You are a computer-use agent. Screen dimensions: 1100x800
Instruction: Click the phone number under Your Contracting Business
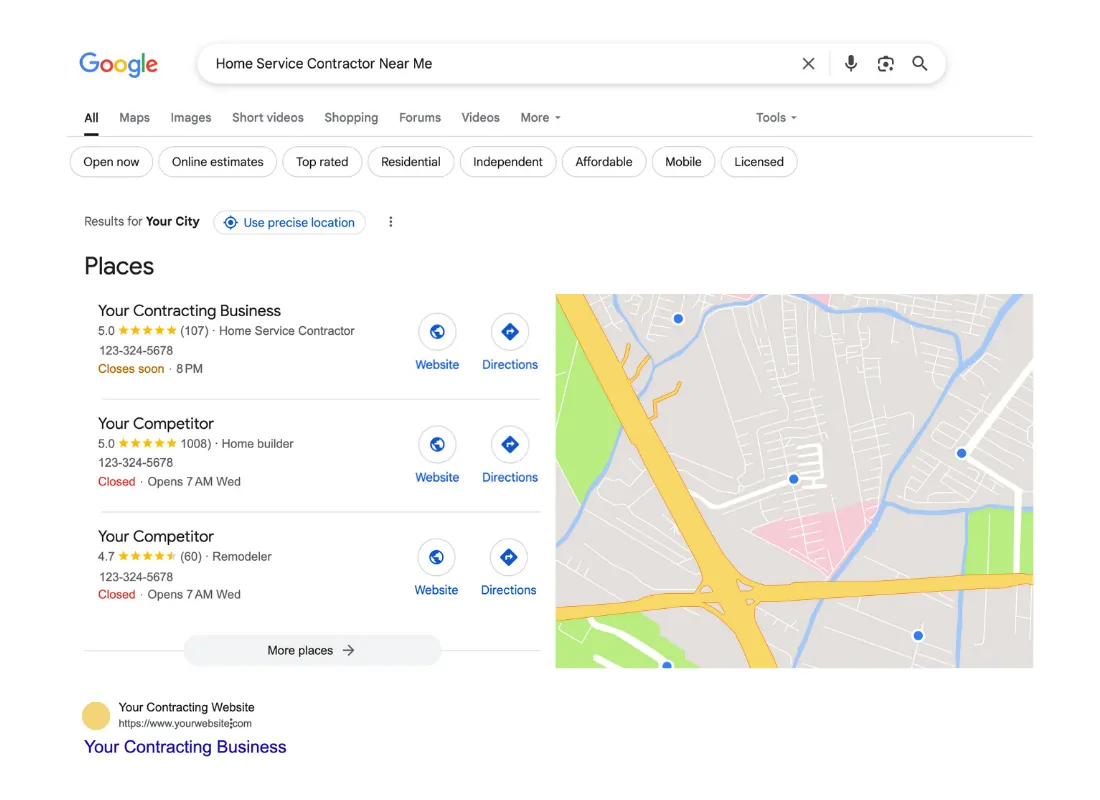136,350
